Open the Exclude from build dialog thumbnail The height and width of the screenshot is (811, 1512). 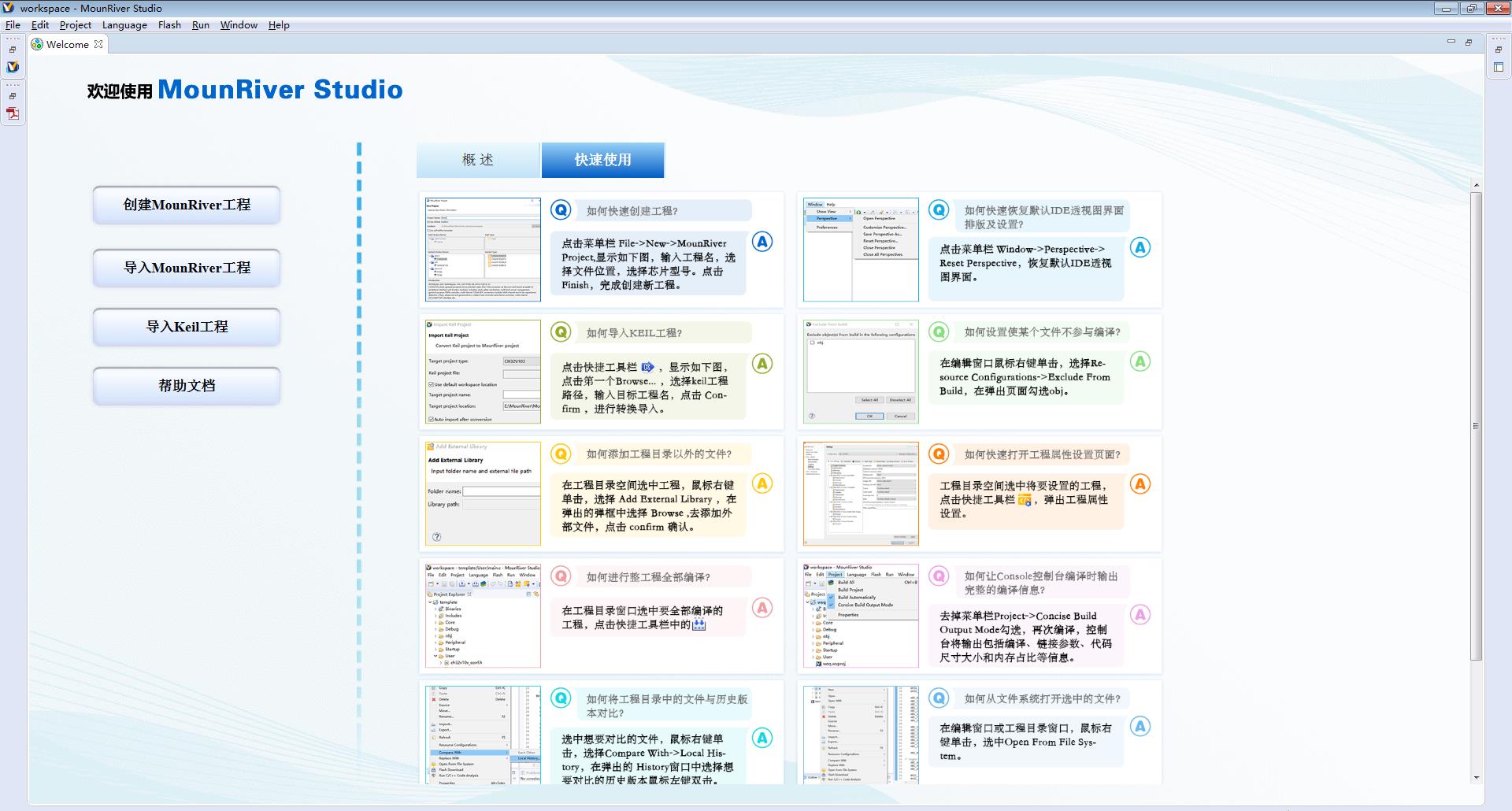coord(861,372)
